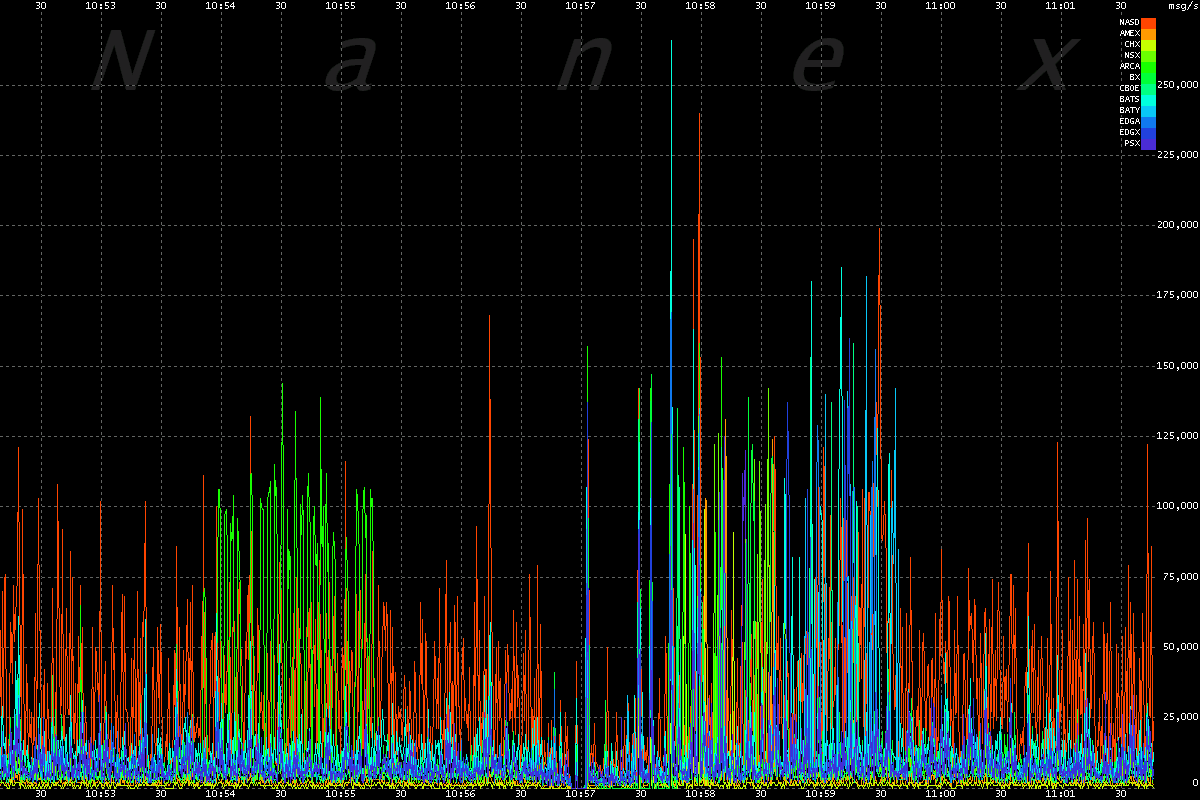Click 11:01 on the bottom time axis

(x=1060, y=794)
